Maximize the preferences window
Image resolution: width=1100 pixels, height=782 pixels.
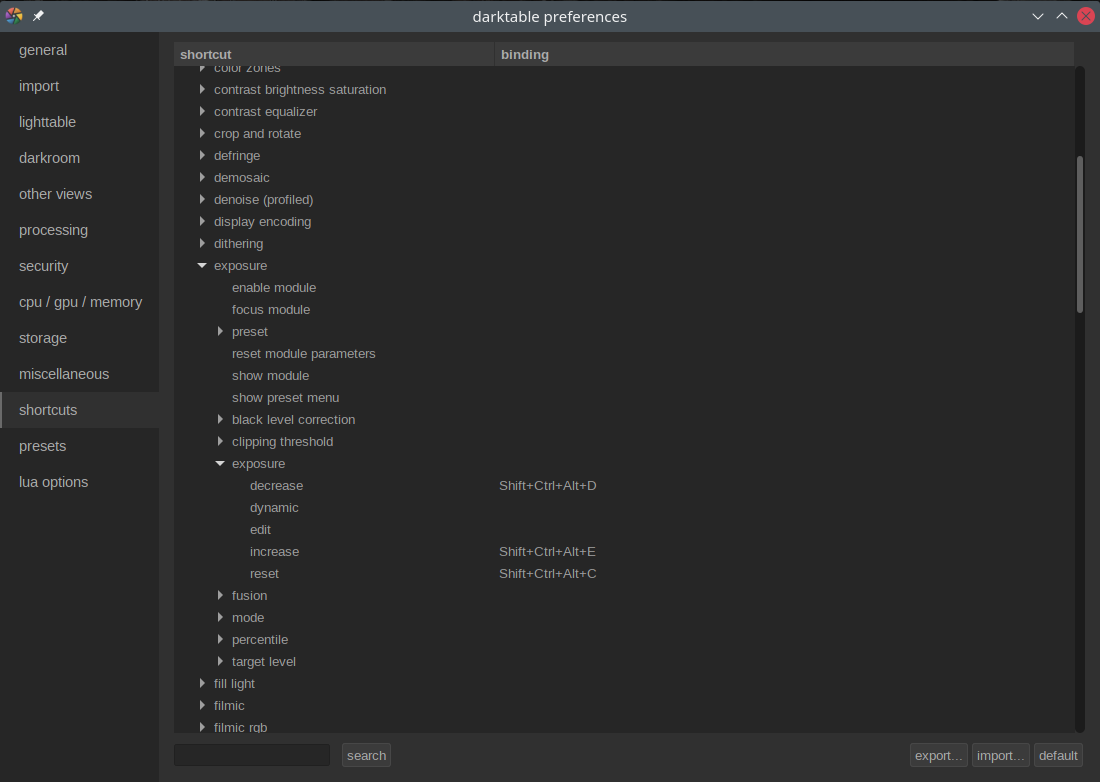(1062, 16)
